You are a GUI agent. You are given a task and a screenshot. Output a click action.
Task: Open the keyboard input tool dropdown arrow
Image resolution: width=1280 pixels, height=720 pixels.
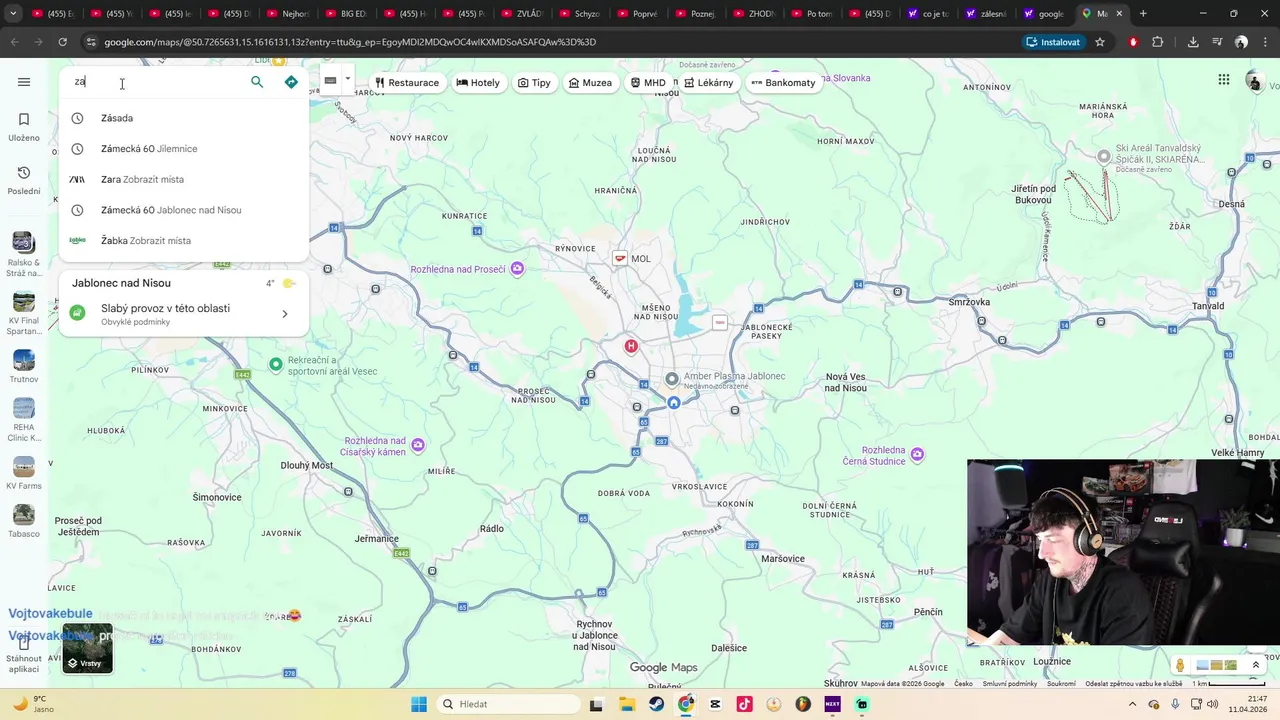tap(348, 79)
